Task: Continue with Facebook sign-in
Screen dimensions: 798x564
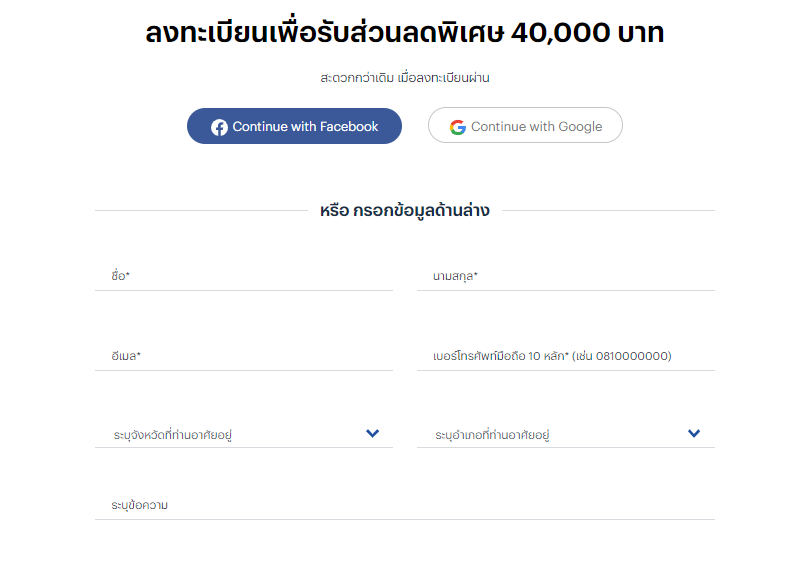Action: (x=294, y=126)
